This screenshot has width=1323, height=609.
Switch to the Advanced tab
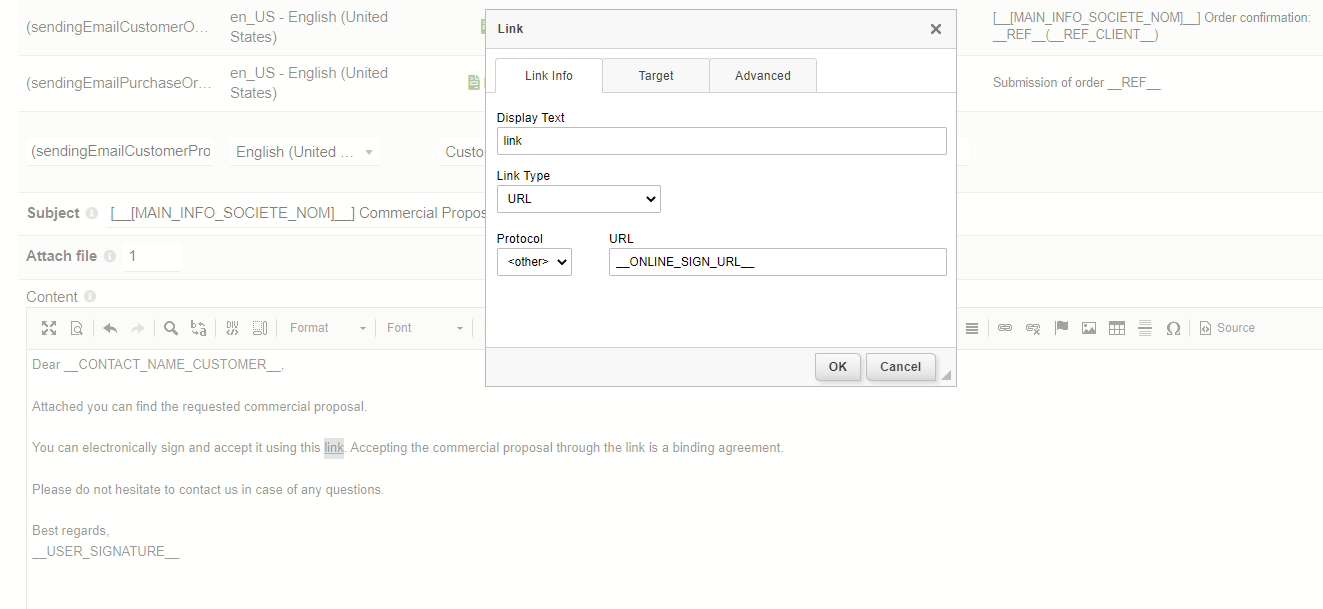[762, 76]
